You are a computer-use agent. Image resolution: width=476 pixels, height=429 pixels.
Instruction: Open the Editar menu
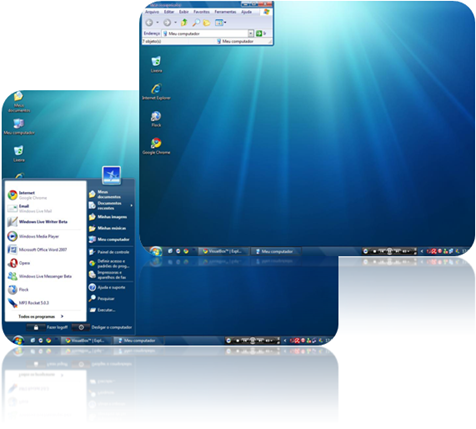169,12
